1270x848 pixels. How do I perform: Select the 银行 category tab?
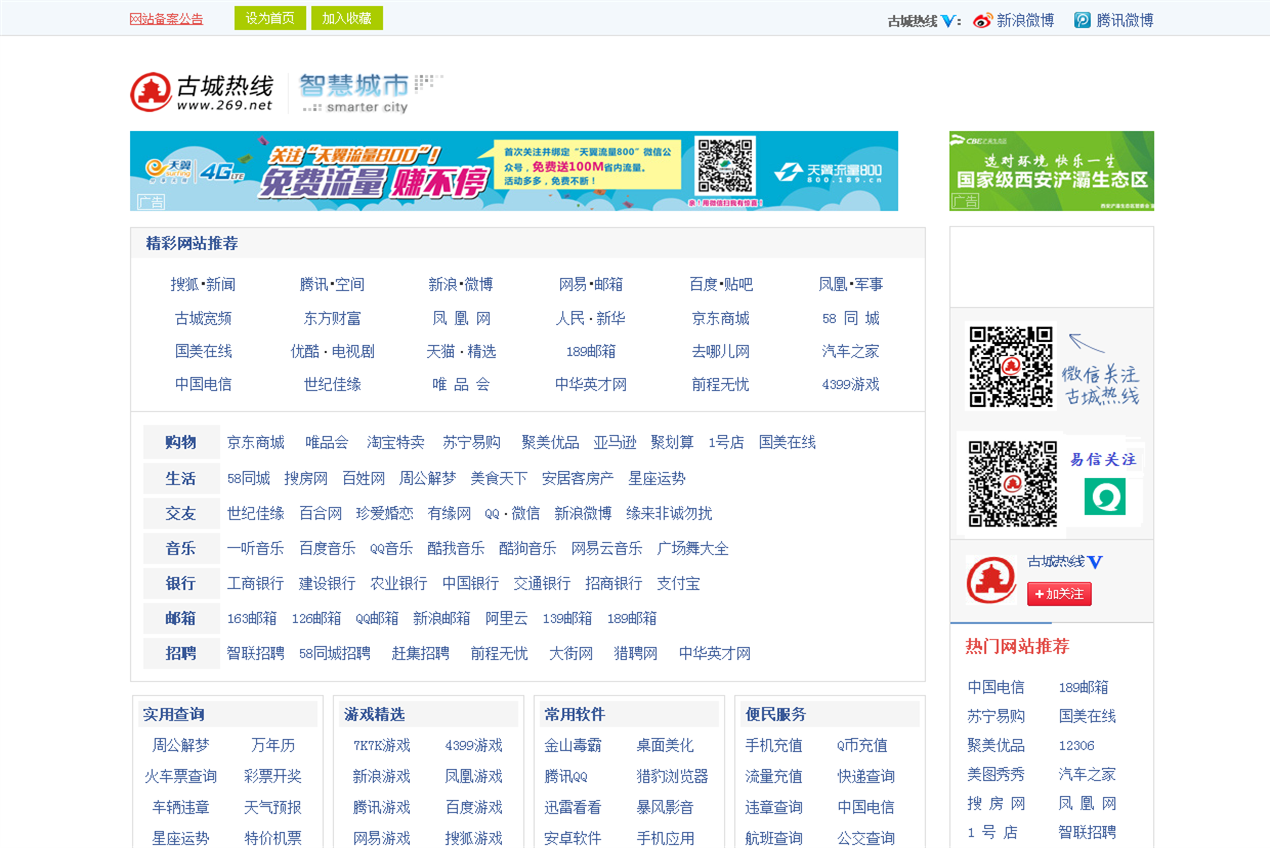point(181,583)
